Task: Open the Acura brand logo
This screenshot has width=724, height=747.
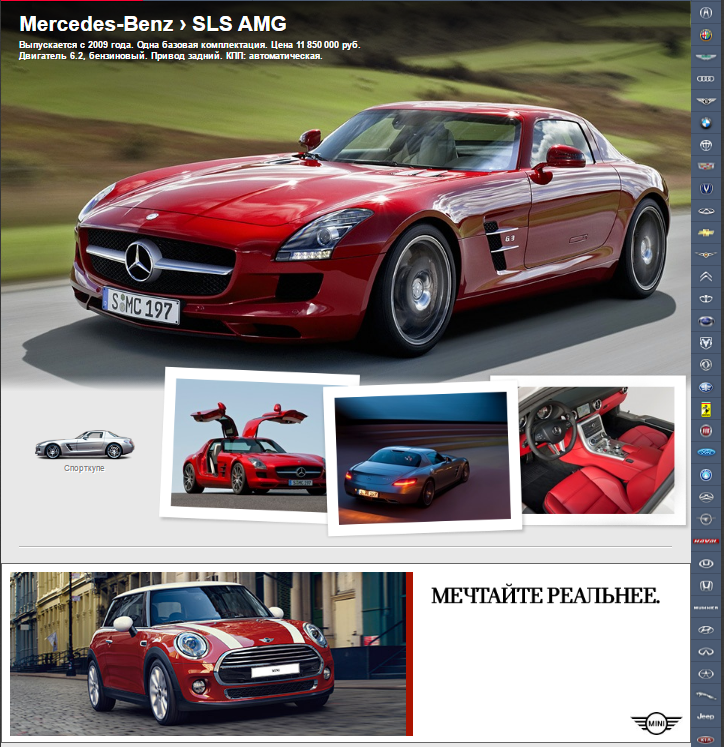Action: (705, 12)
